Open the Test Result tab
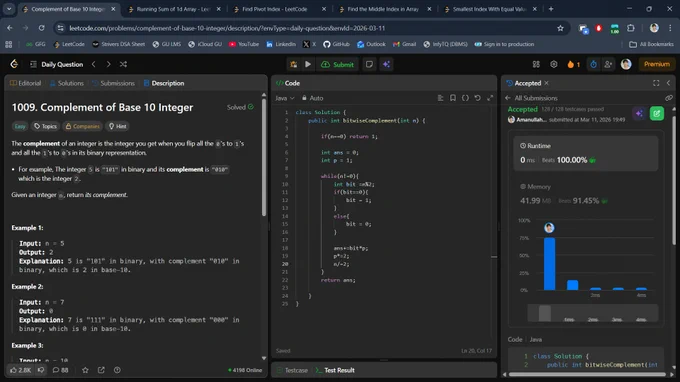680x382 pixels. point(335,370)
